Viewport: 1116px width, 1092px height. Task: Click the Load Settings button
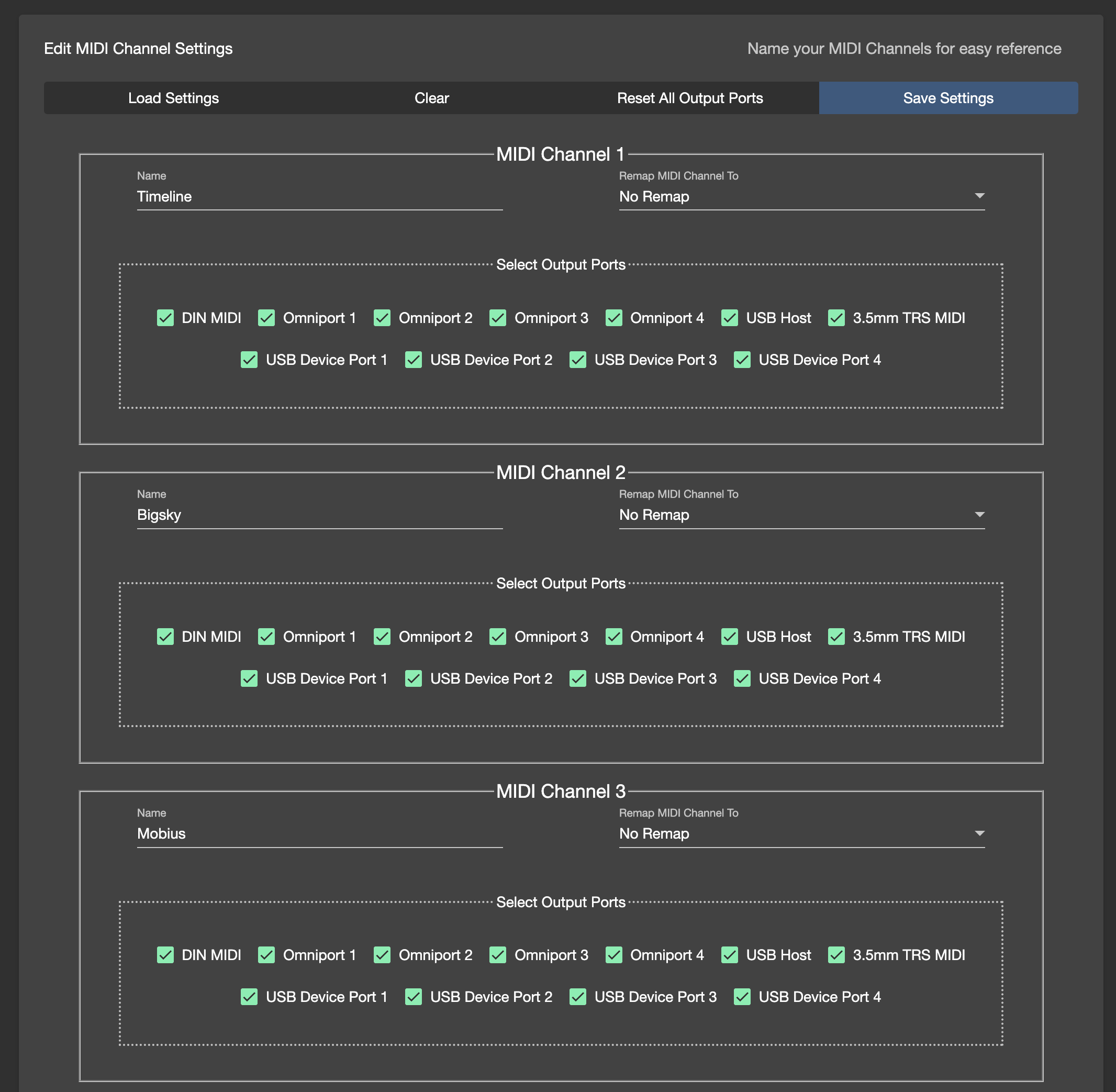coord(173,97)
